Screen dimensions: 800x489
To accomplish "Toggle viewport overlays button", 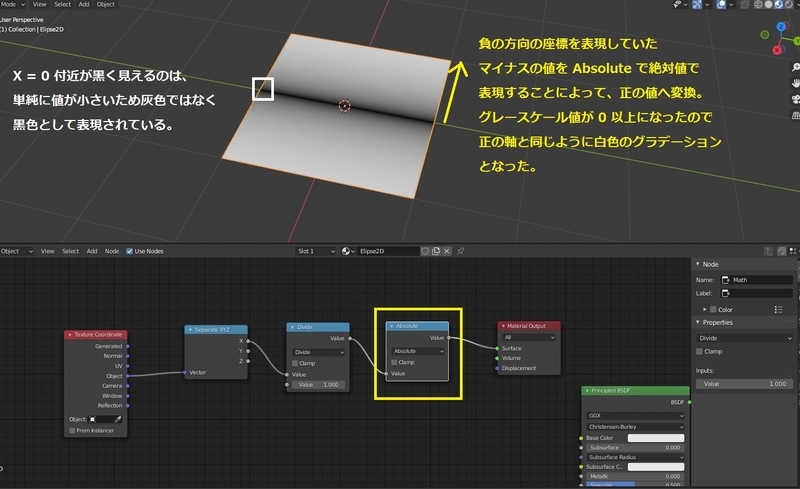I will [x=721, y=4].
